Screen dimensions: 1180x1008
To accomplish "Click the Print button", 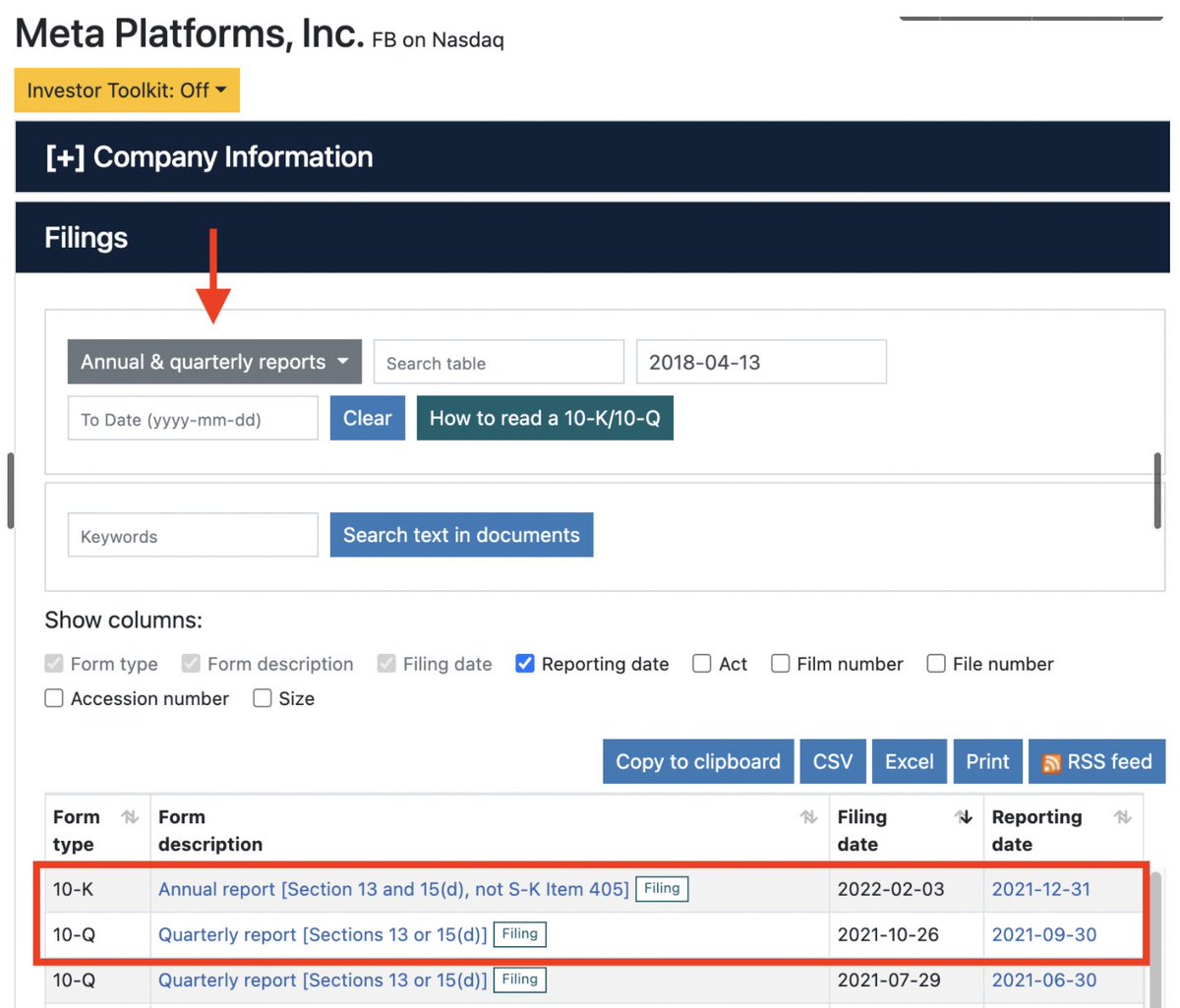I will tap(988, 762).
